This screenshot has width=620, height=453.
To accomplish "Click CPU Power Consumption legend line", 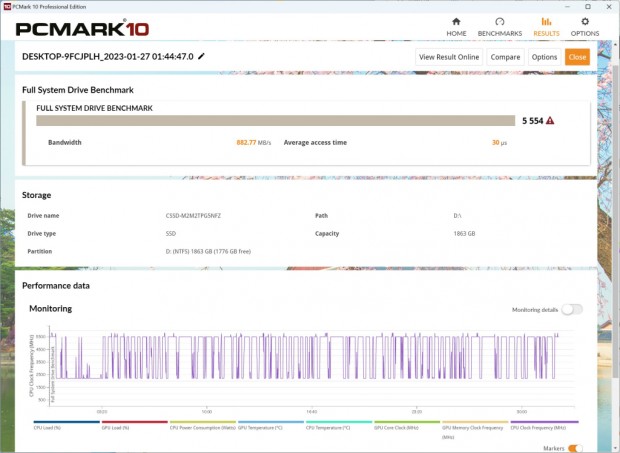I will pyautogui.click(x=202, y=422).
